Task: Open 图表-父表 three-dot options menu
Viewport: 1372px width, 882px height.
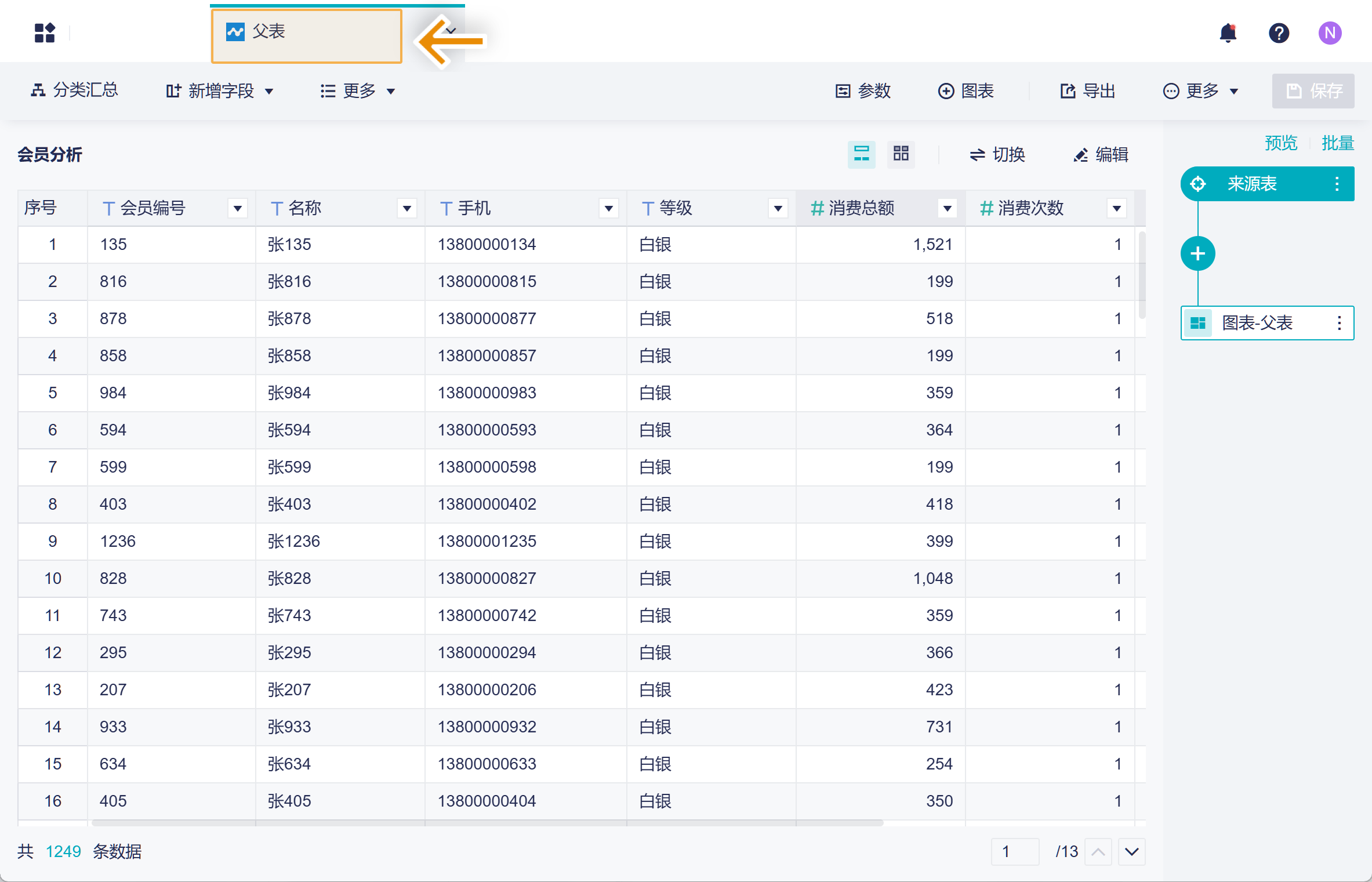Action: pos(1339,323)
